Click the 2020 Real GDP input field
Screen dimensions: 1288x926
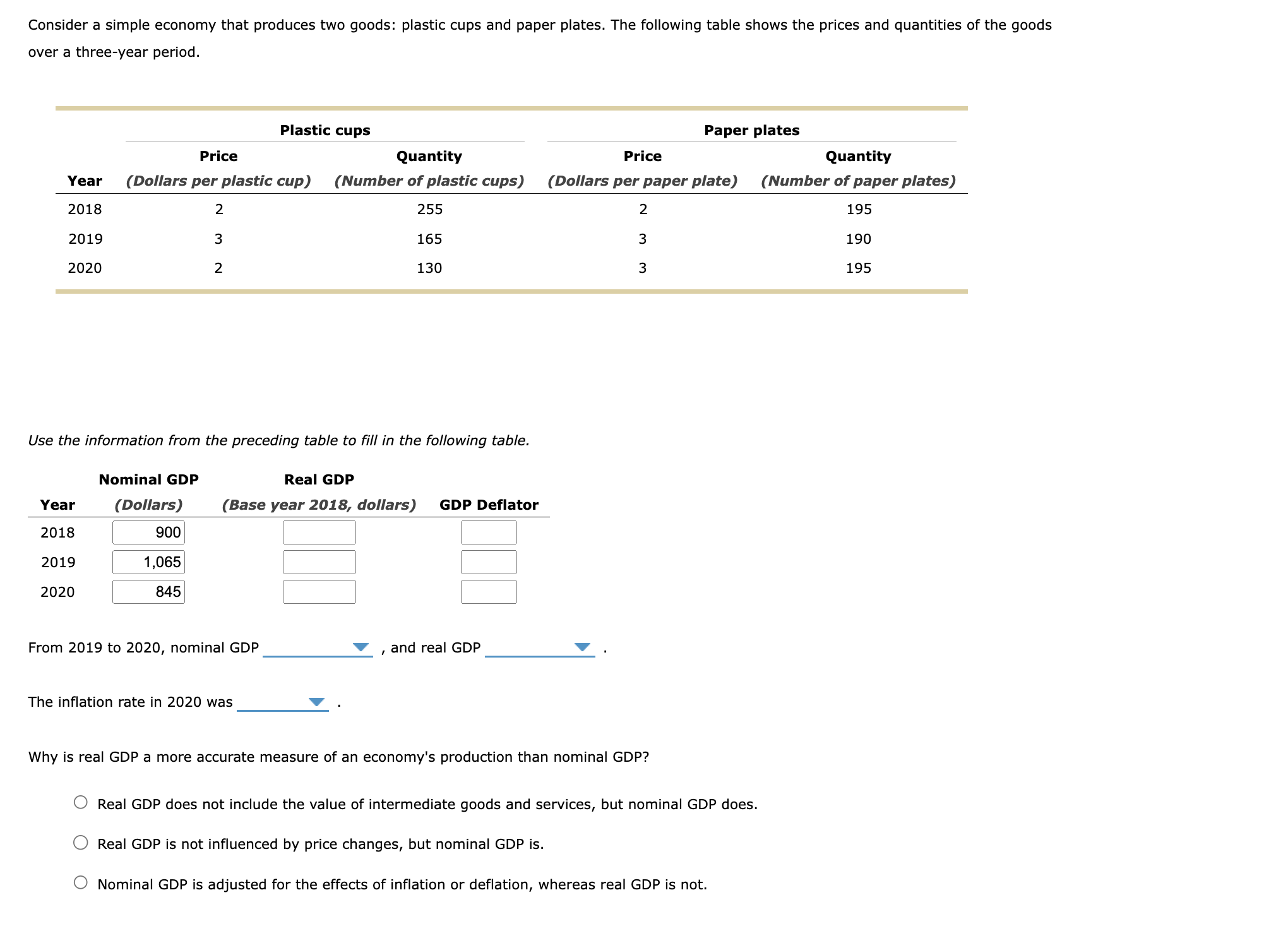point(319,591)
